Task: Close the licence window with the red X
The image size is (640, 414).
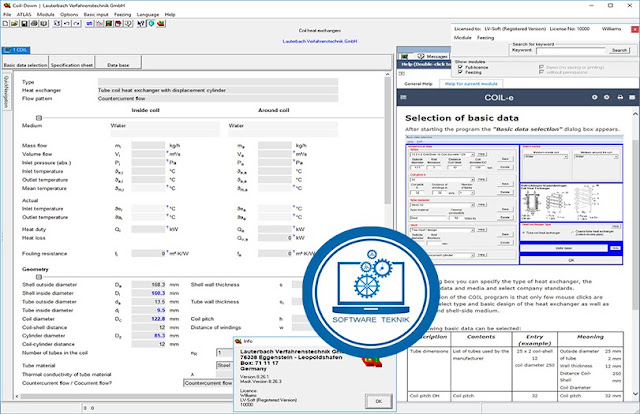Action: [635, 29]
